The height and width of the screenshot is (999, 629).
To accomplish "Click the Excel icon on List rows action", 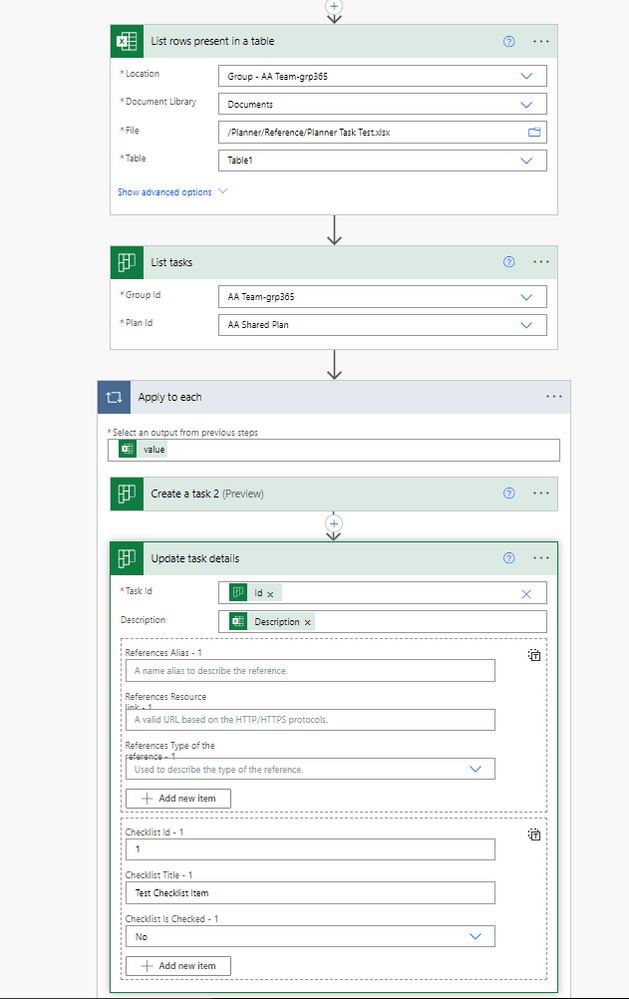I will point(126,41).
